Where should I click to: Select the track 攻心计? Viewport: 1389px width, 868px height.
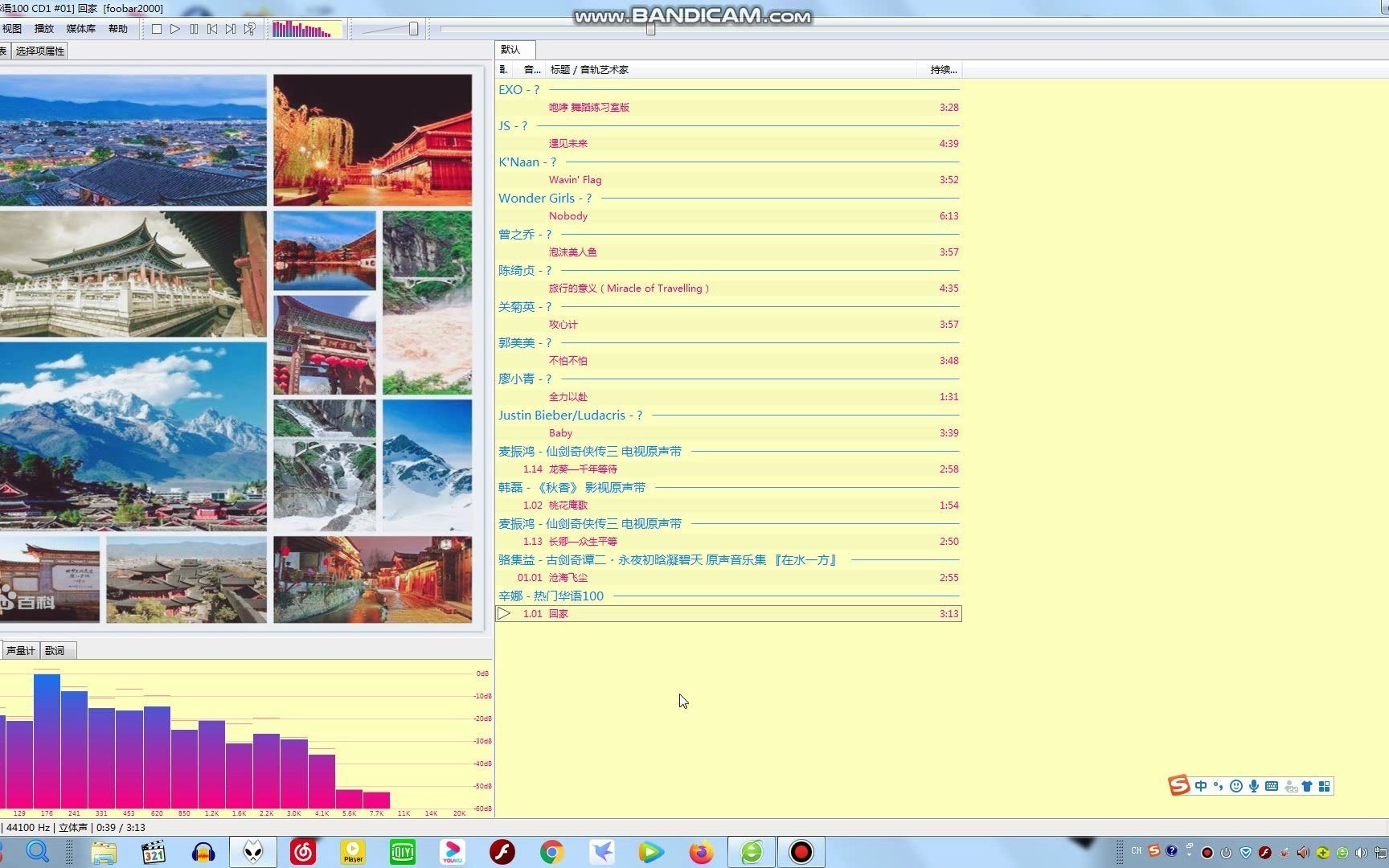(x=728, y=325)
